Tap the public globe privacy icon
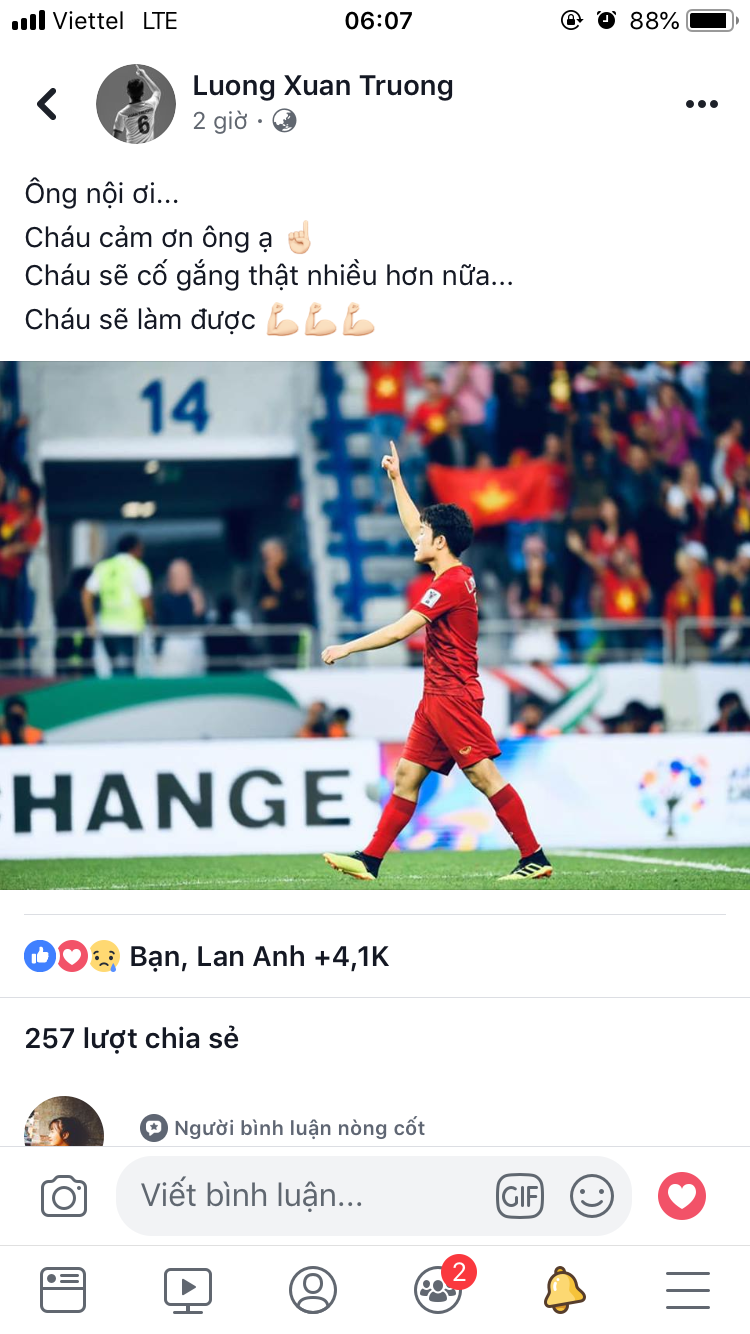 point(284,121)
